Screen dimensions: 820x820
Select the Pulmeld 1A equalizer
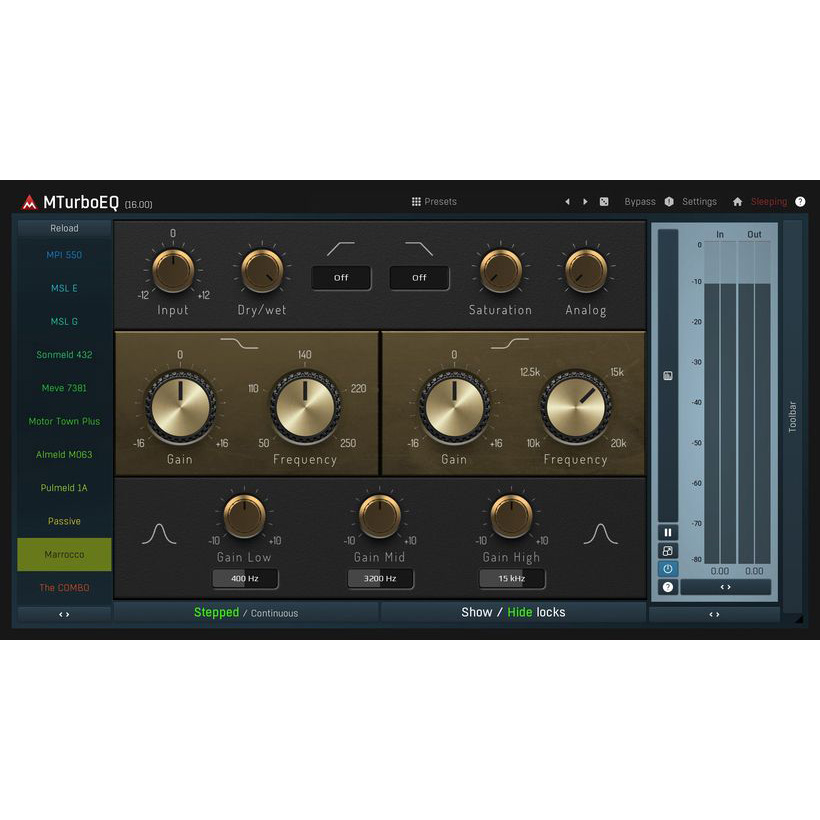point(64,488)
